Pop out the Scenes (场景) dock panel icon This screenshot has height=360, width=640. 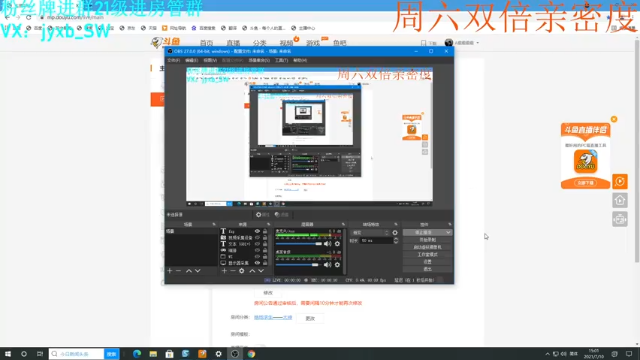(214, 224)
